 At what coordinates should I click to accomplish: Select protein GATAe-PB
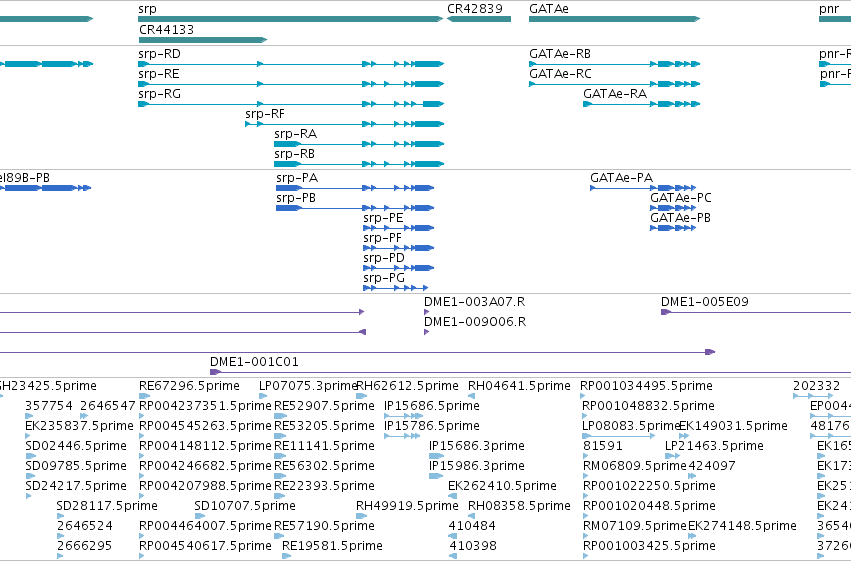click(x=673, y=228)
